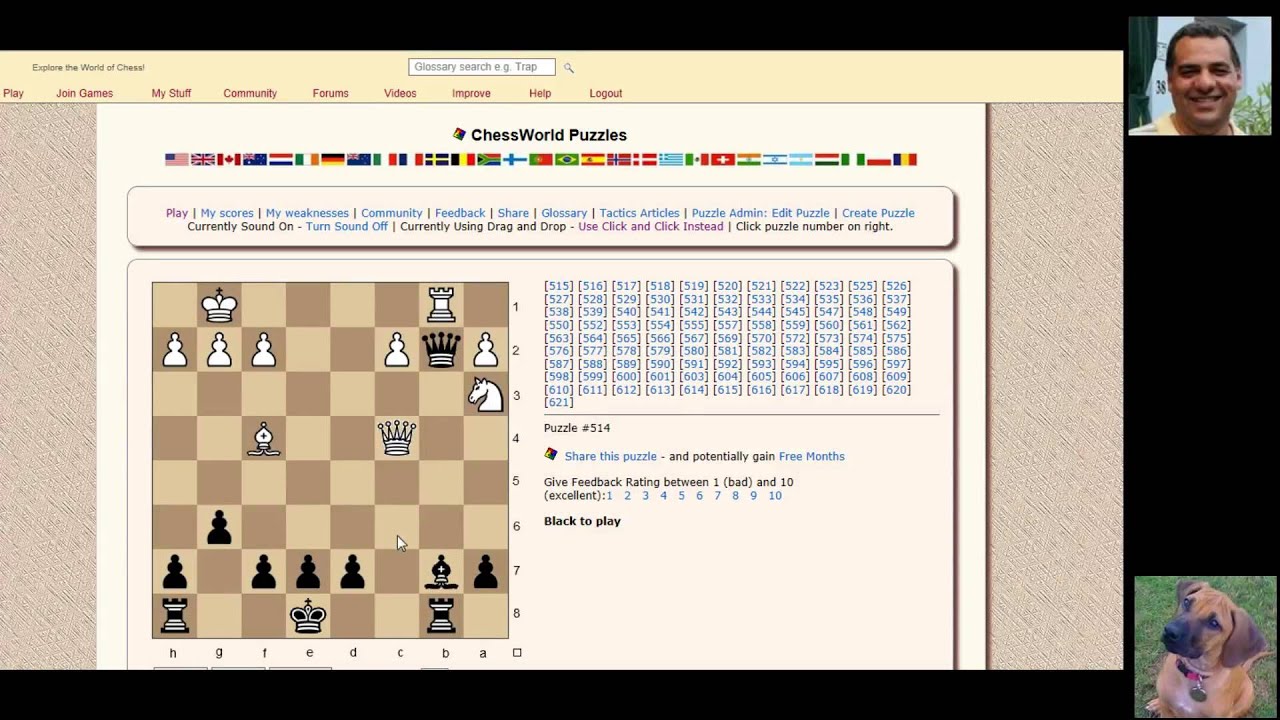Click the "Puzzle #514" label
The width and height of the screenshot is (1280, 720).
(x=577, y=428)
